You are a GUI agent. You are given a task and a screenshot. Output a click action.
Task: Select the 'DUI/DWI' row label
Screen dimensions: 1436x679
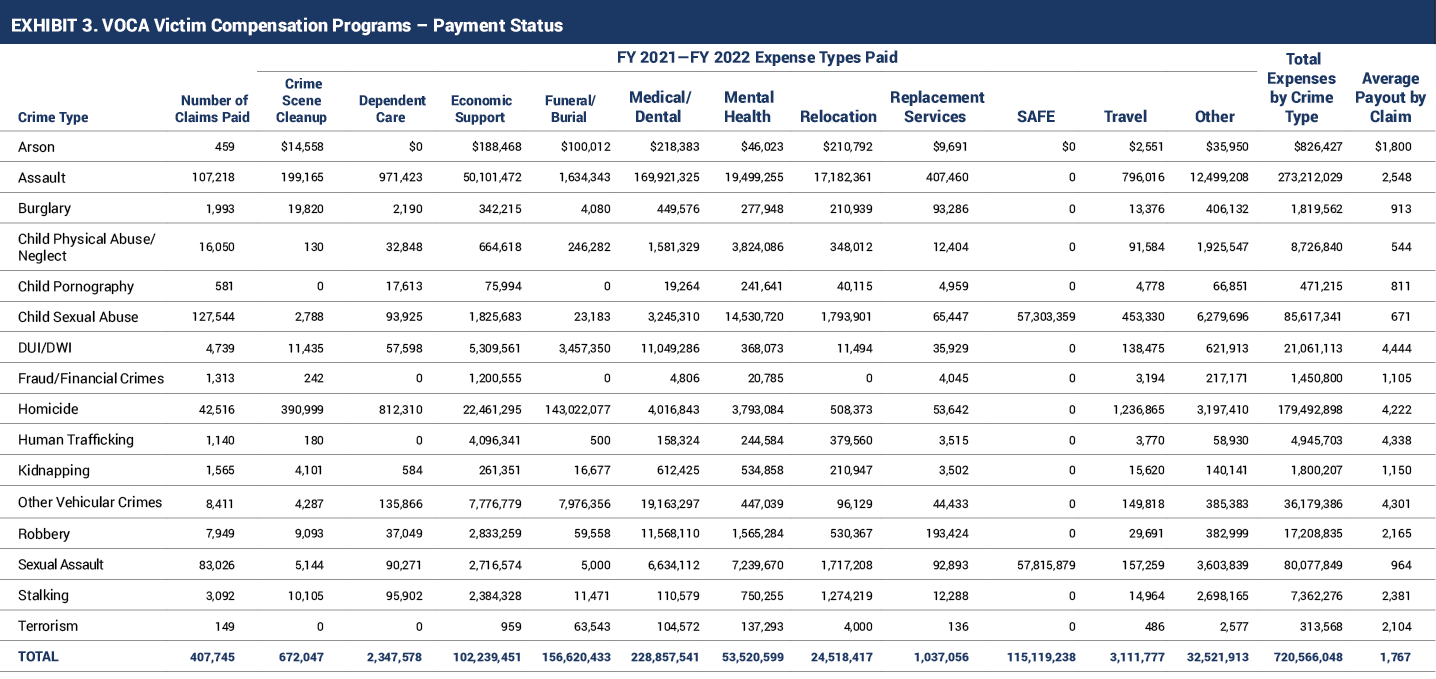point(45,348)
